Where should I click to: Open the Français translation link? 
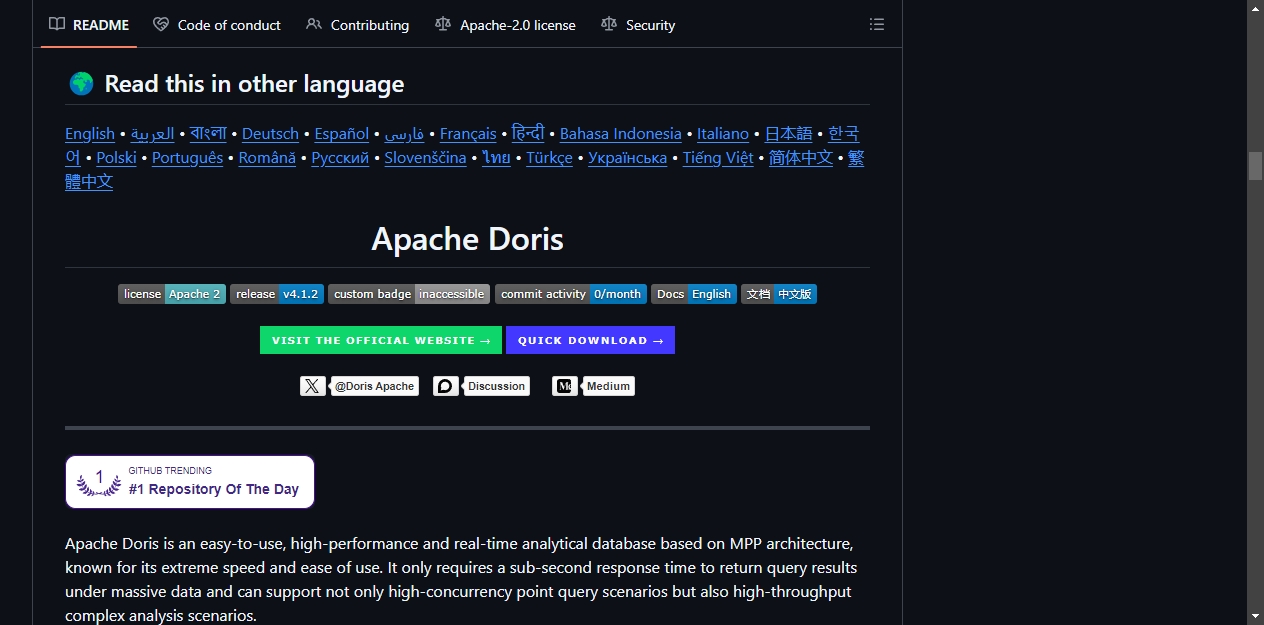click(x=468, y=134)
